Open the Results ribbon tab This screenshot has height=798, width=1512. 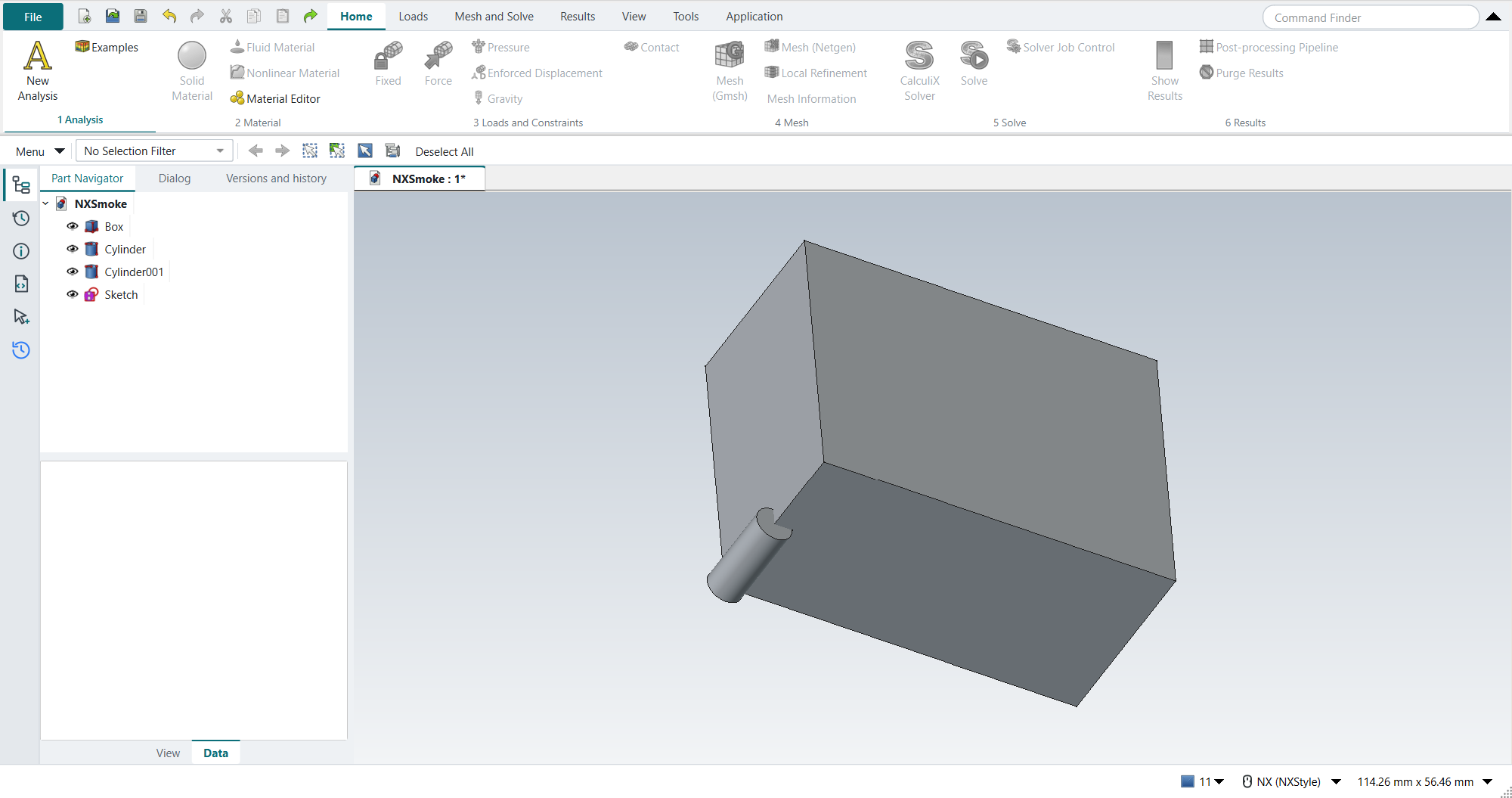click(578, 16)
